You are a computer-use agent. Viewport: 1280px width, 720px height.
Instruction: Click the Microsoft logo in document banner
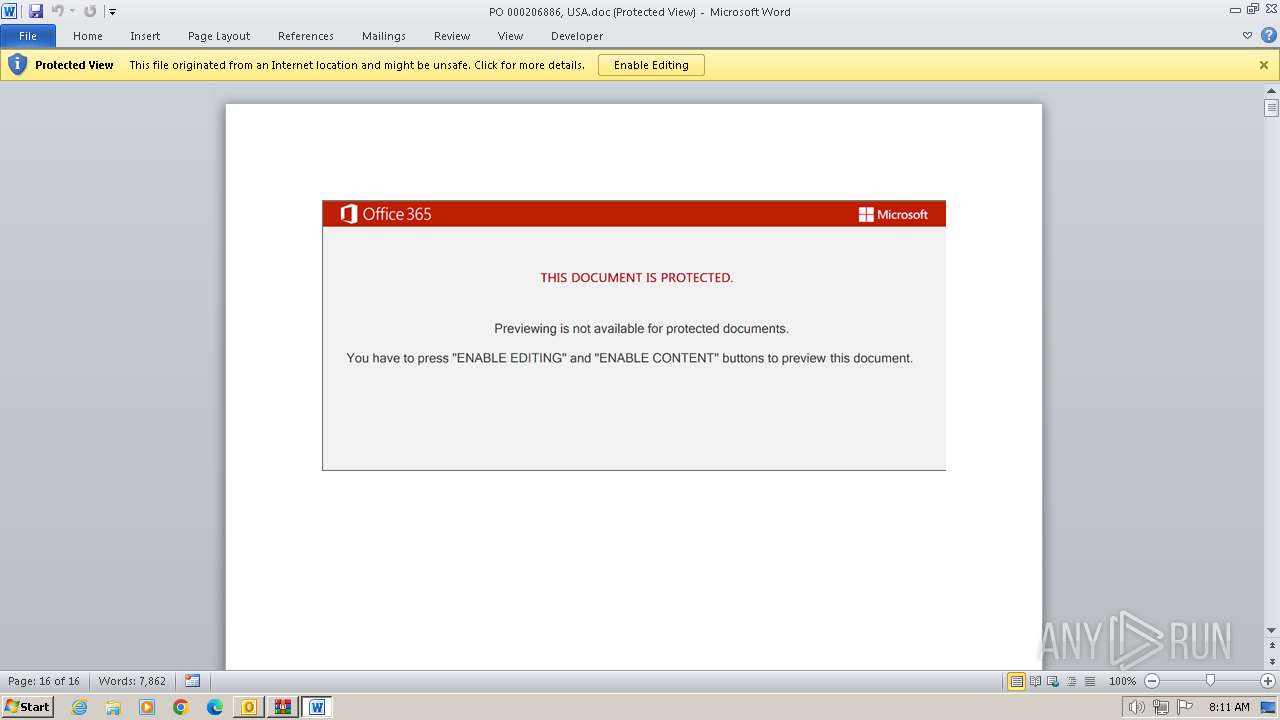[x=893, y=214]
